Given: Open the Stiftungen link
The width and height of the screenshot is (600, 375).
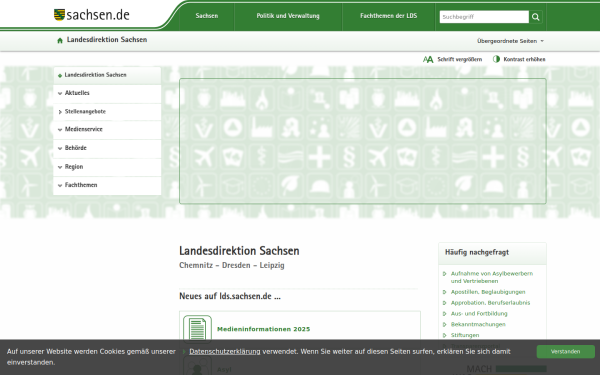Looking at the screenshot, I should 465,335.
